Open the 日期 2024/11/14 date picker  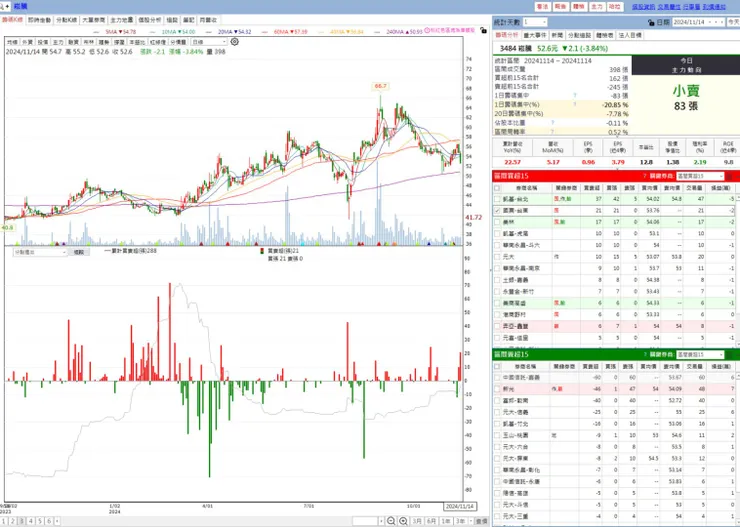pos(698,22)
